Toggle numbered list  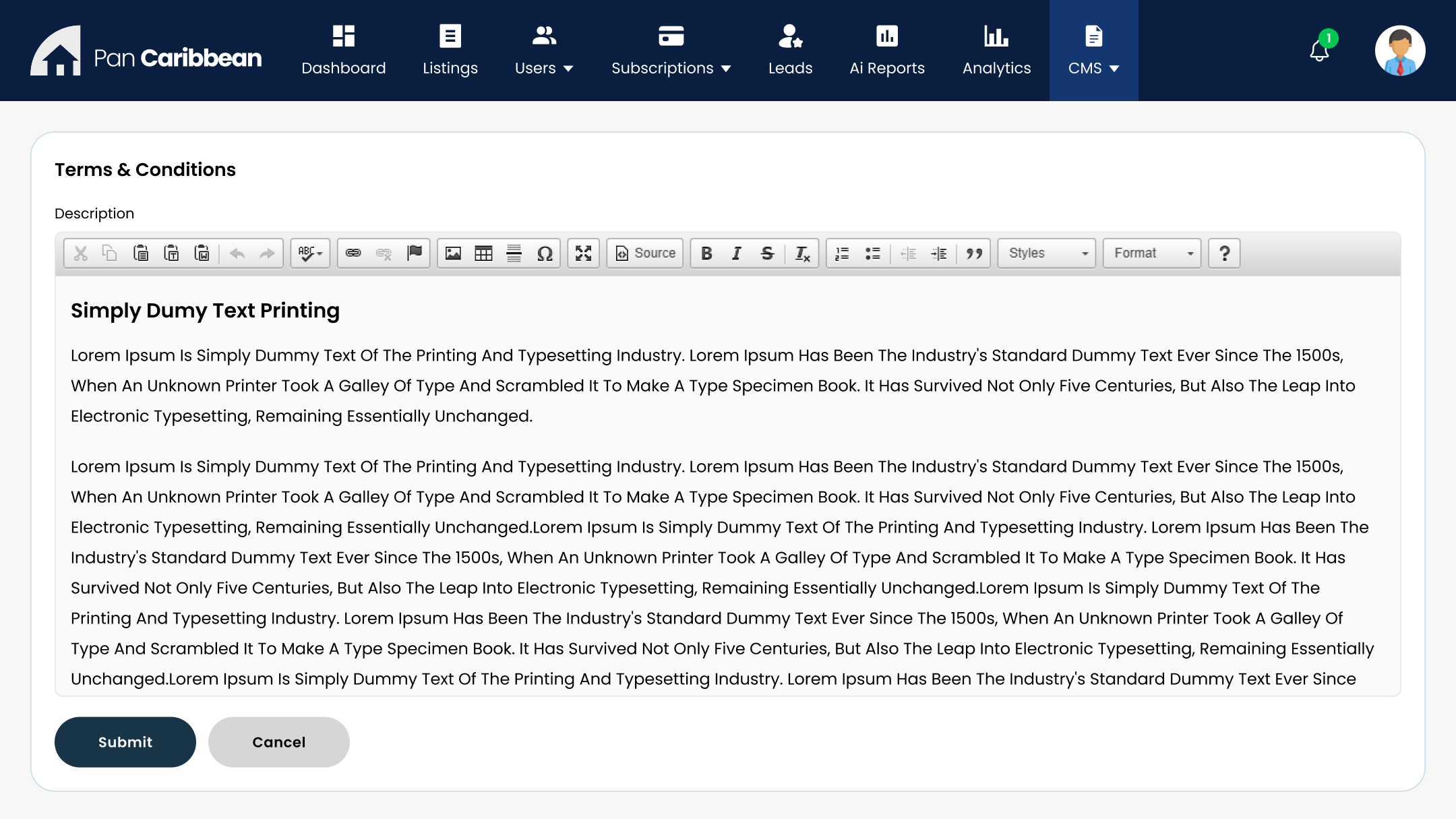[x=842, y=253]
